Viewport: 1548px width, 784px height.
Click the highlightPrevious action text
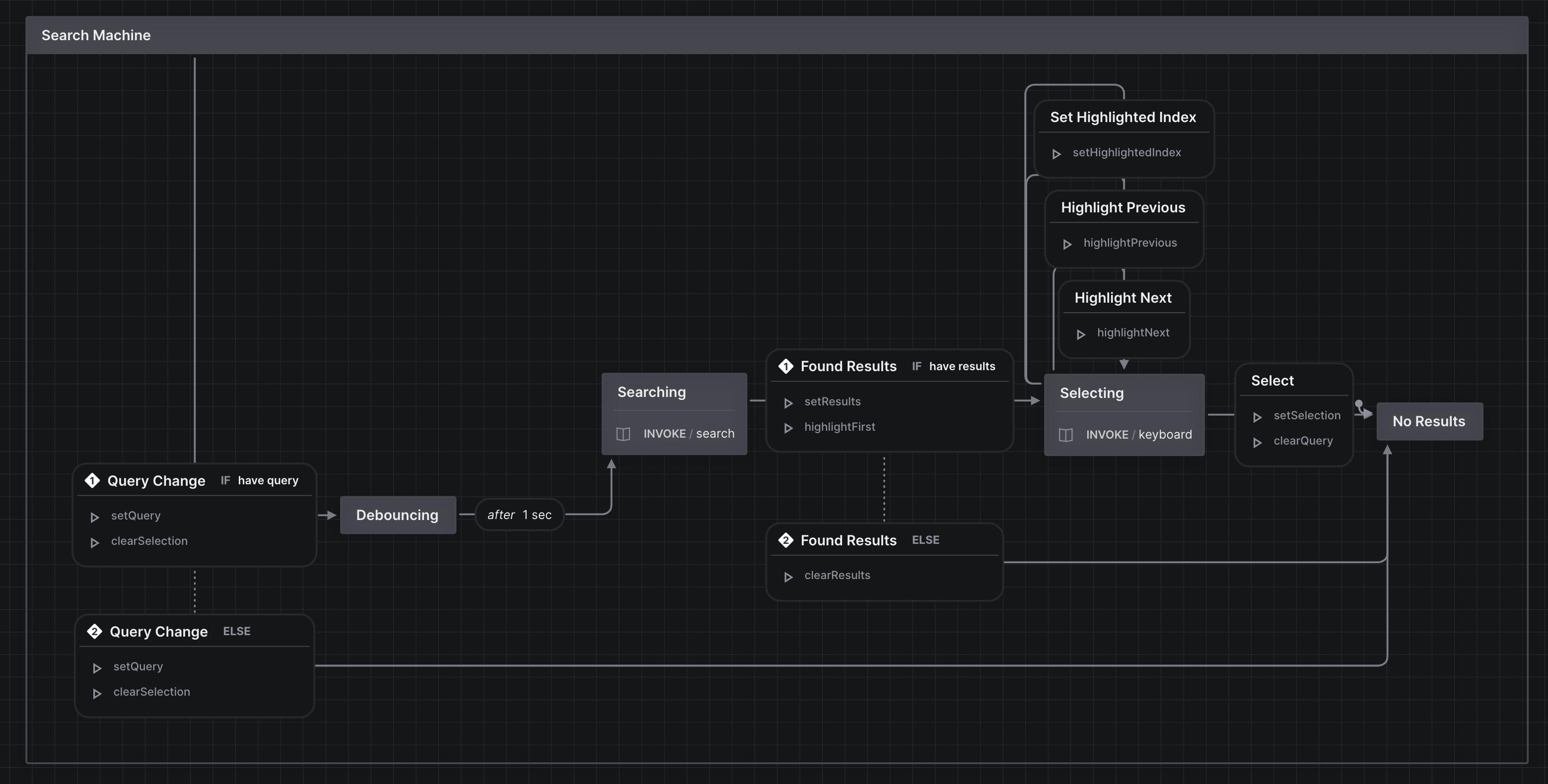tap(1130, 242)
